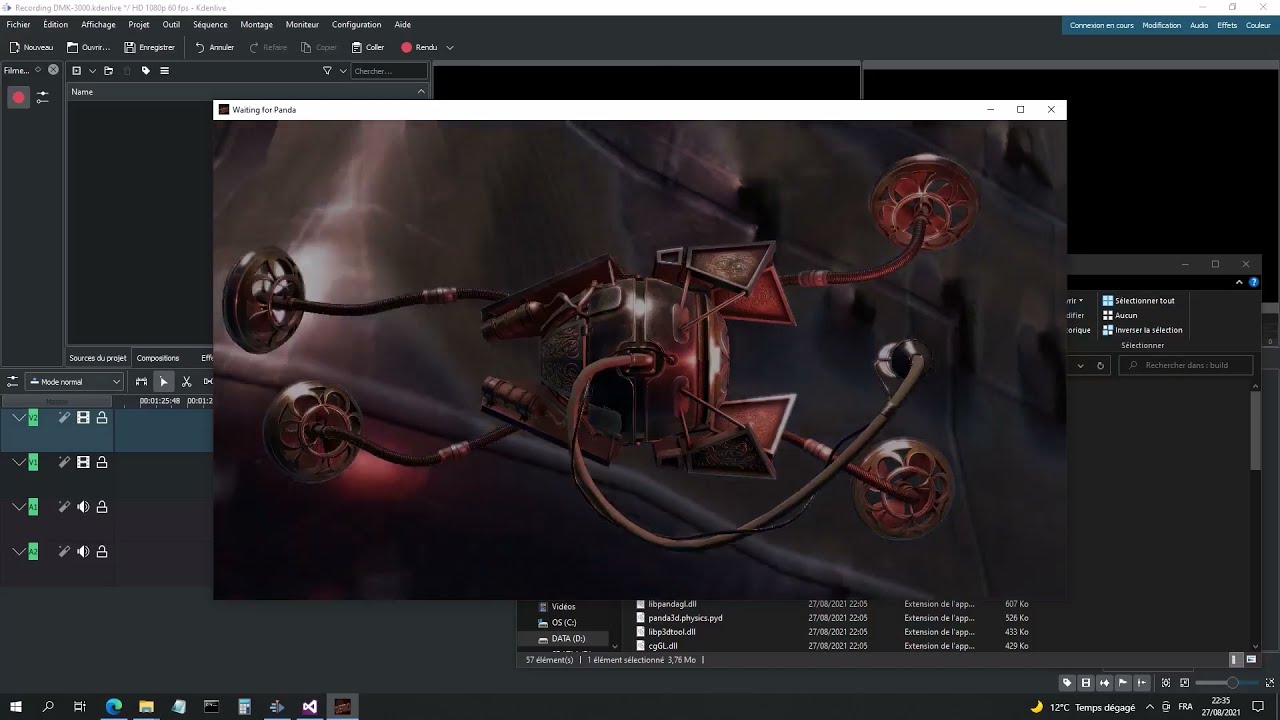Expand the Rendu dropdown arrow
1280x720 pixels.
(450, 47)
